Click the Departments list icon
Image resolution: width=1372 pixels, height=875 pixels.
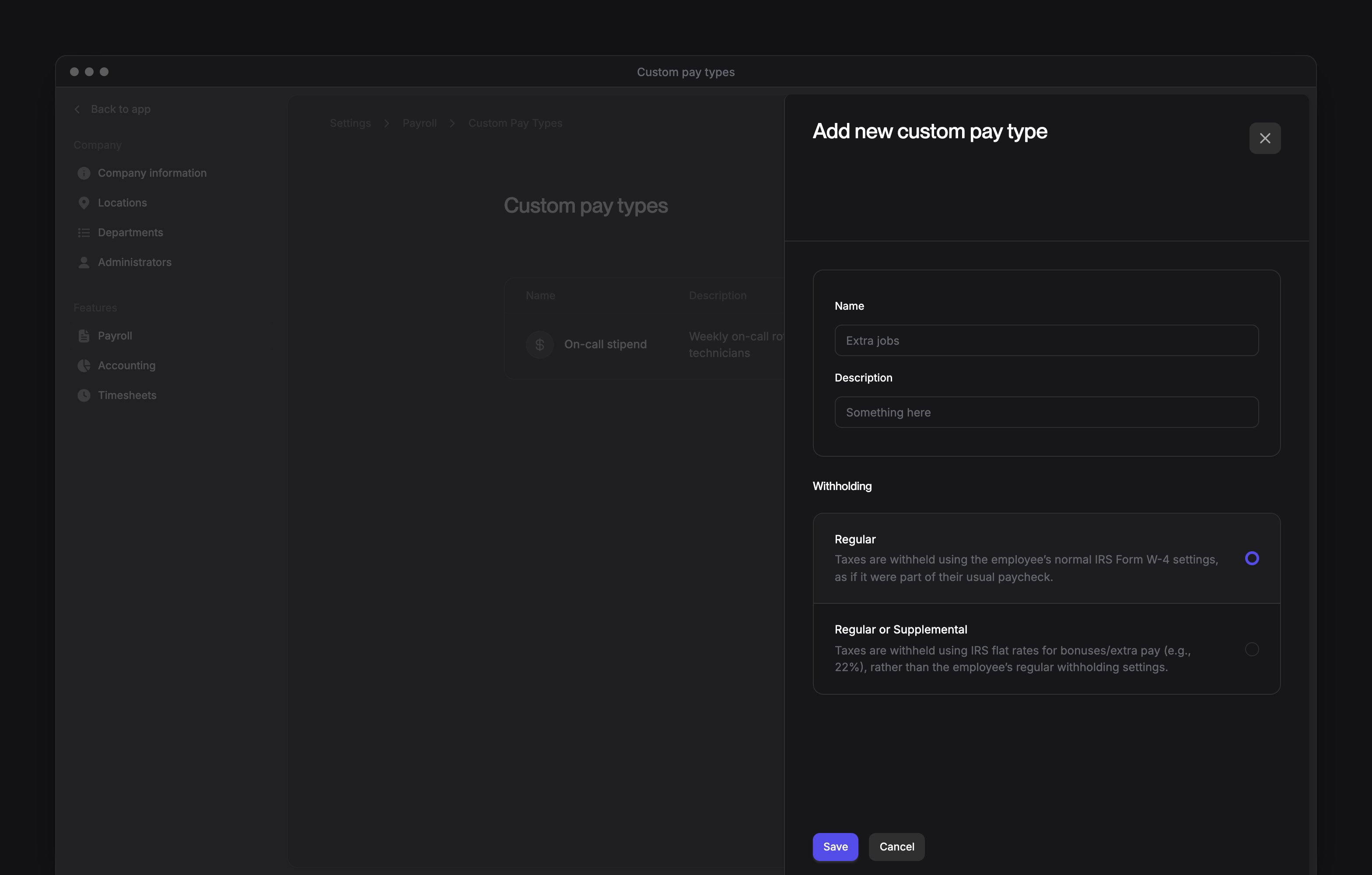(84, 232)
